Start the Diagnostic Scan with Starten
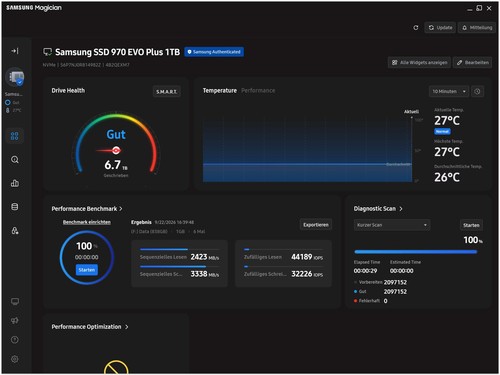500x375 pixels. [471, 225]
